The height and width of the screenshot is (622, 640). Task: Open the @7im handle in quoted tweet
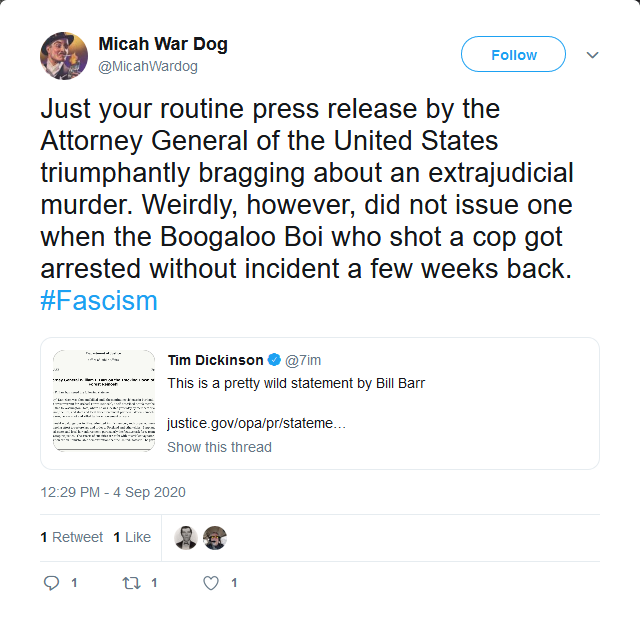pyautogui.click(x=303, y=360)
